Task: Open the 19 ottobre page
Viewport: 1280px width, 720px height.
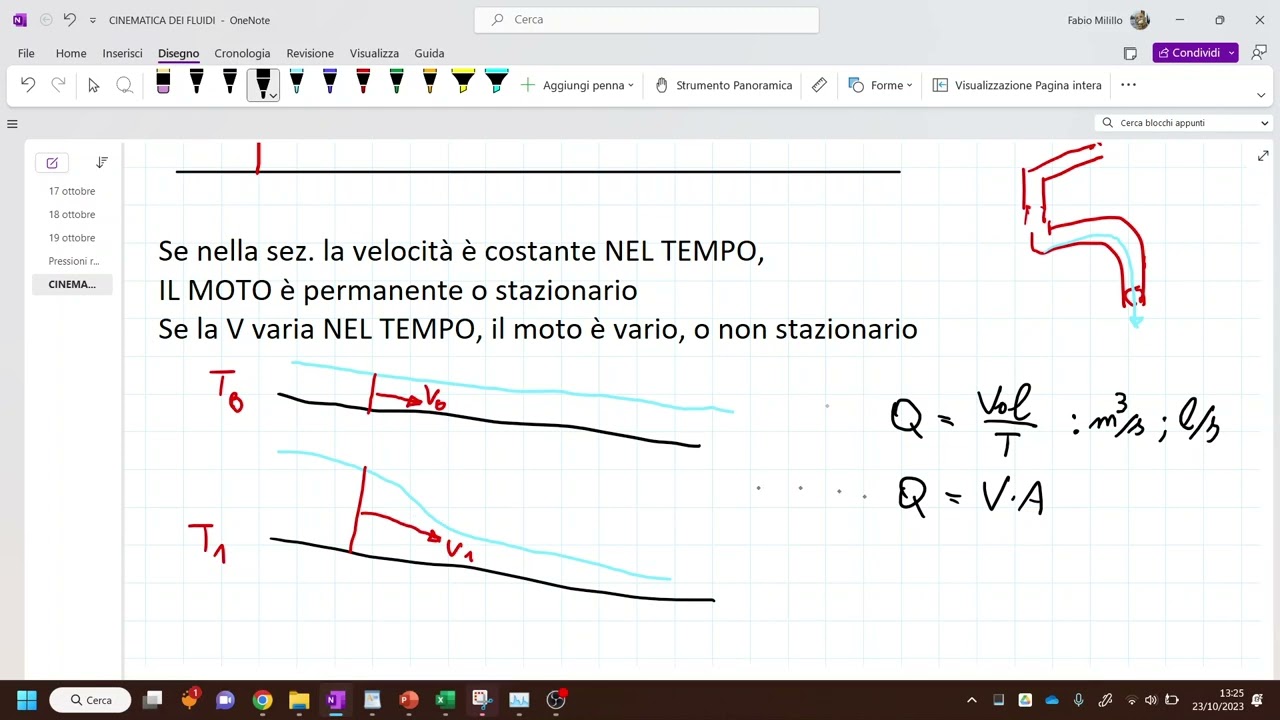Action: click(x=72, y=238)
